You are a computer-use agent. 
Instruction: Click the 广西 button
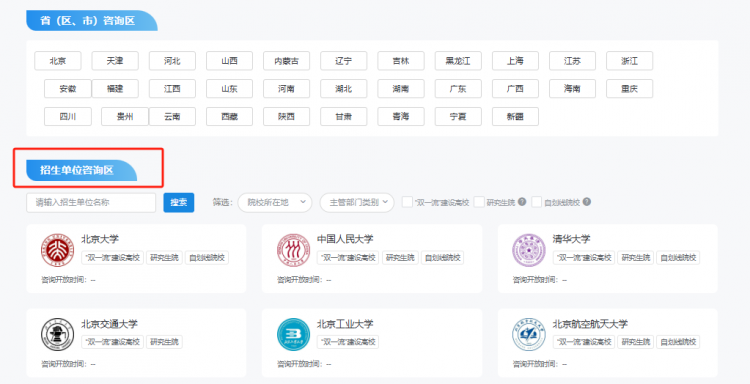pyautogui.click(x=515, y=88)
